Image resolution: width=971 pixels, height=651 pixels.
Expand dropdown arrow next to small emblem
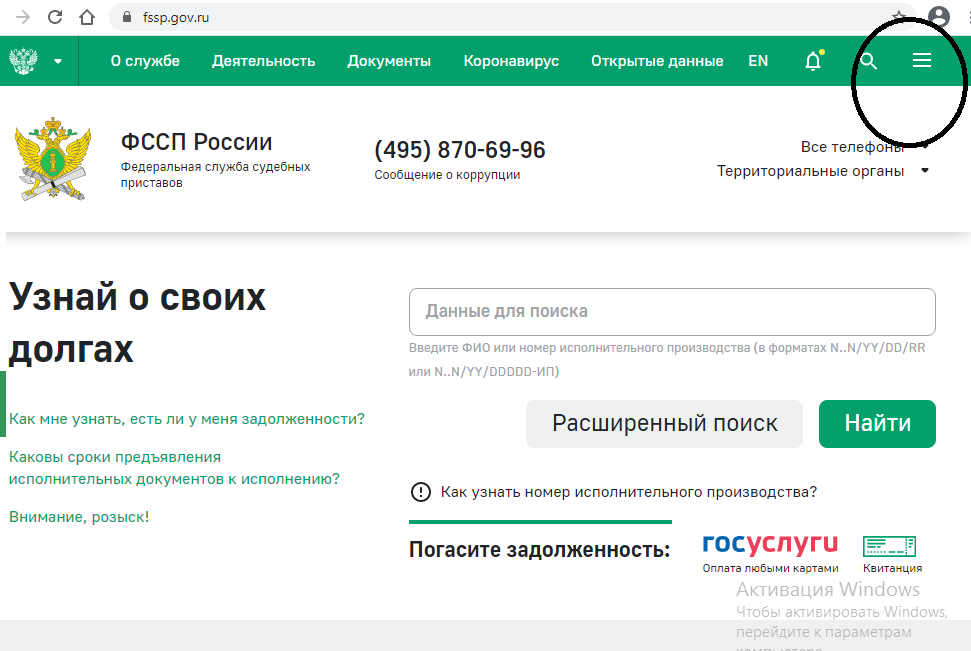pos(58,61)
